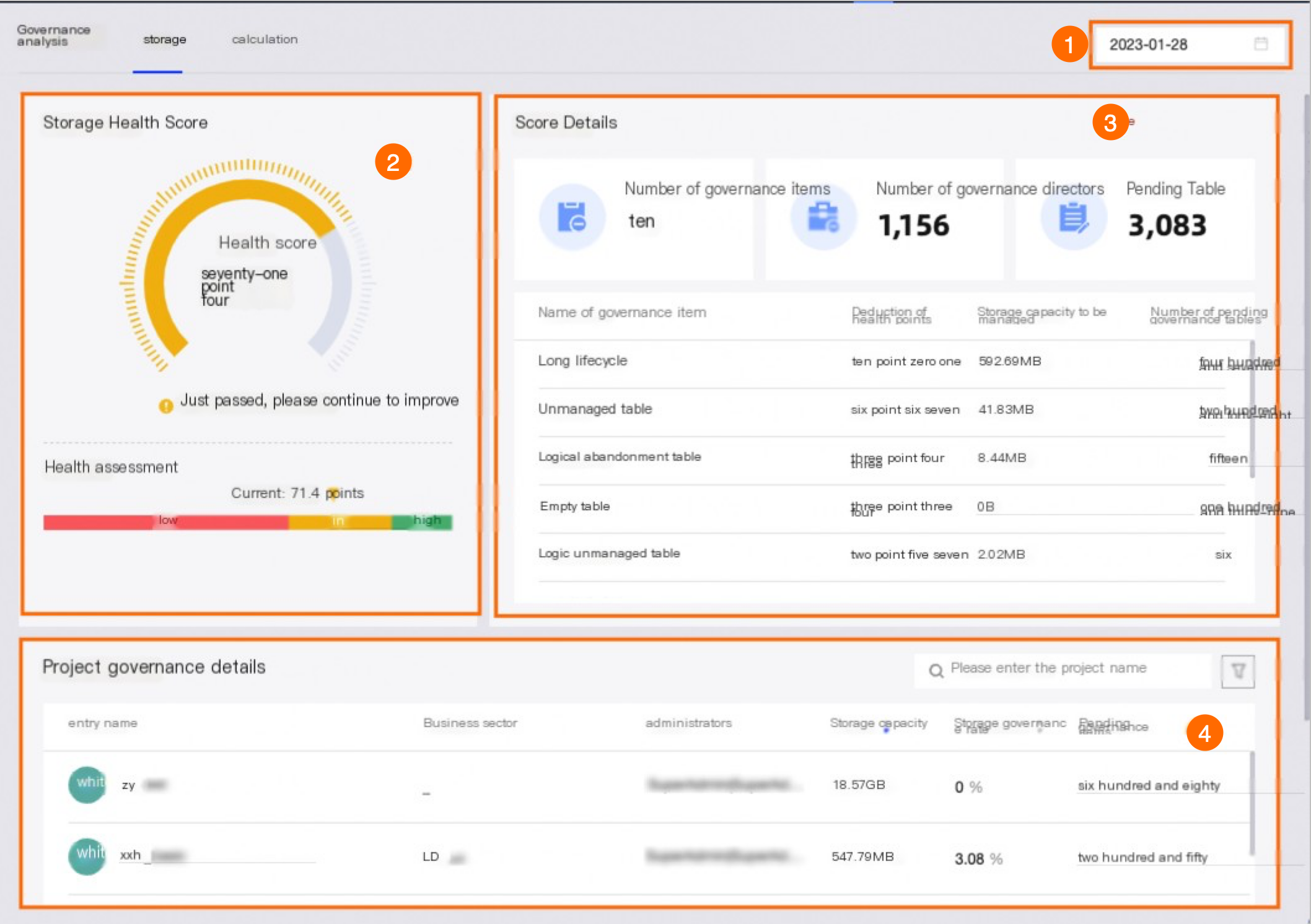Click the xxh project avatar
This screenshot has width=1311, height=924.
pyautogui.click(x=87, y=856)
